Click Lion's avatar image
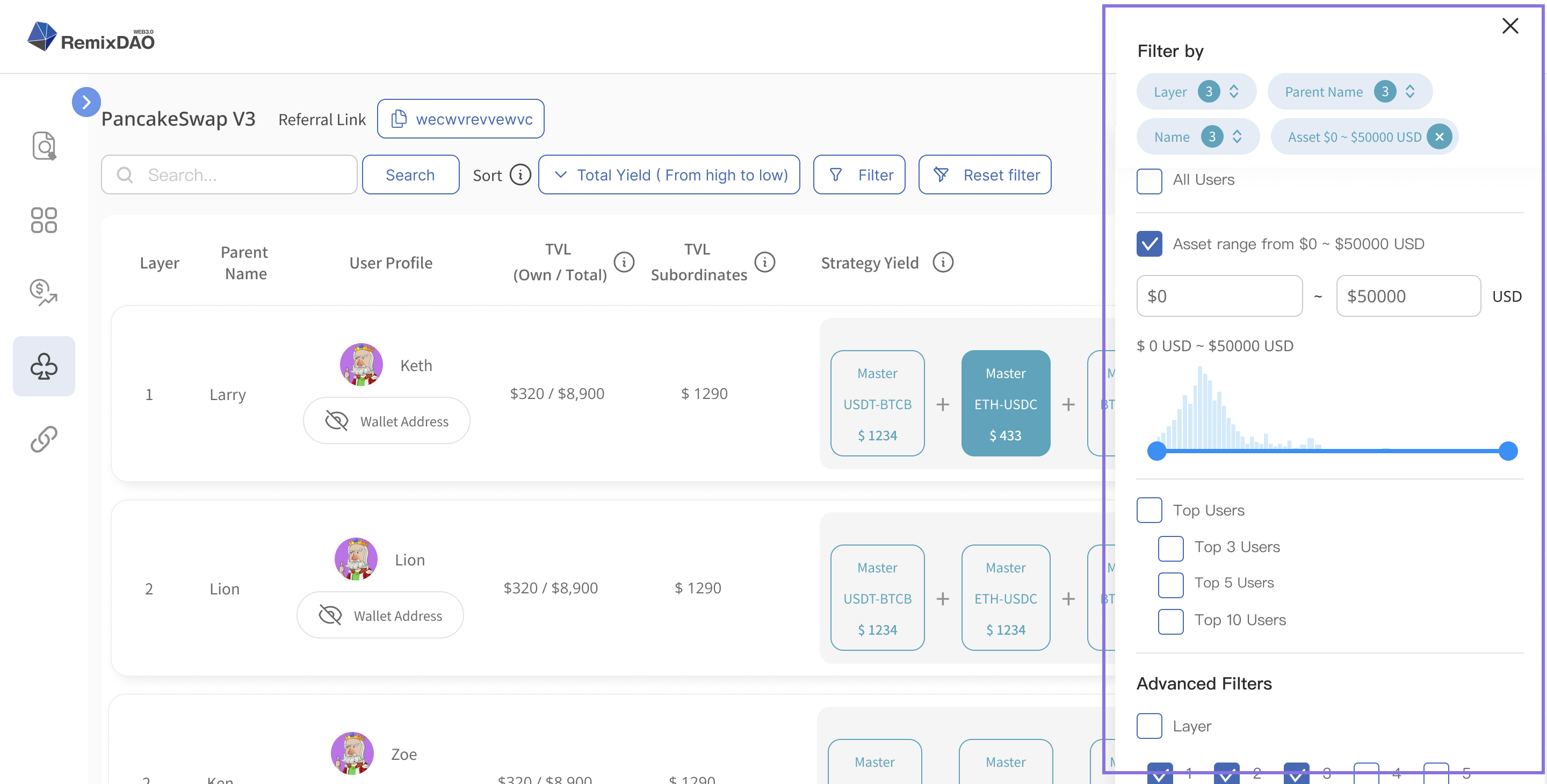The image size is (1547, 784). coord(356,559)
